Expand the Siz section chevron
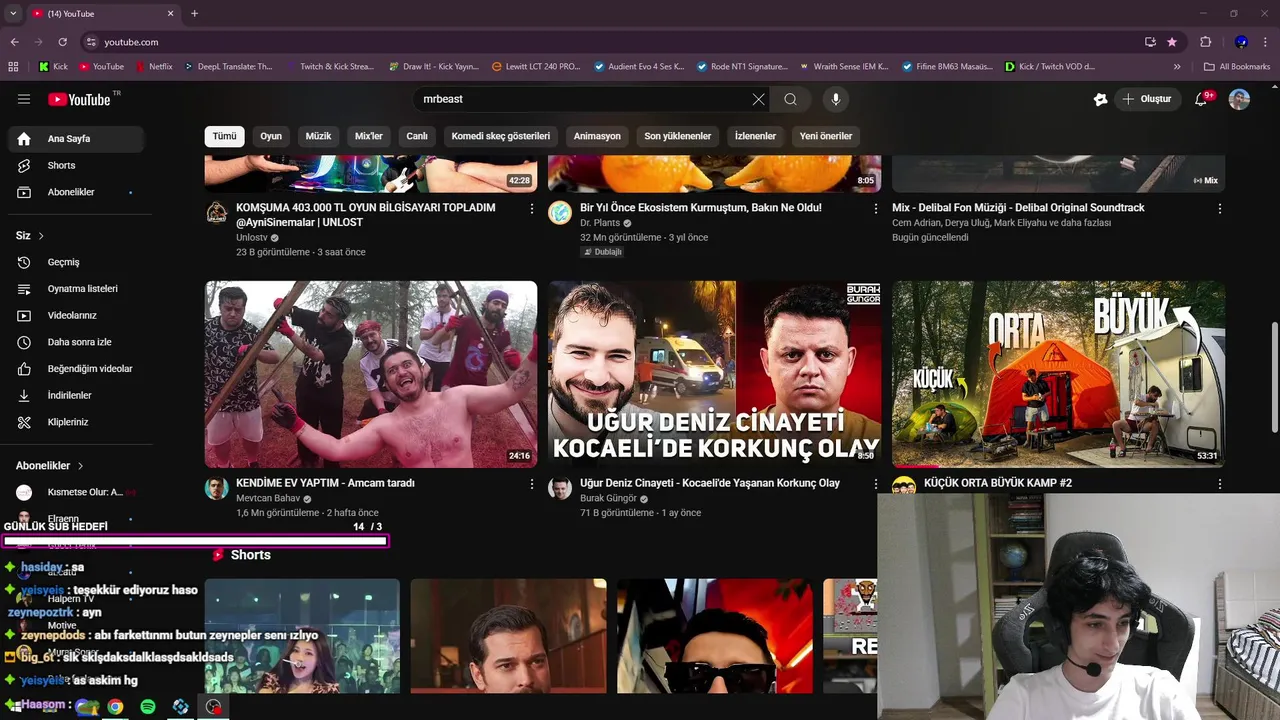The height and width of the screenshot is (720, 1280). pyautogui.click(x=41, y=236)
